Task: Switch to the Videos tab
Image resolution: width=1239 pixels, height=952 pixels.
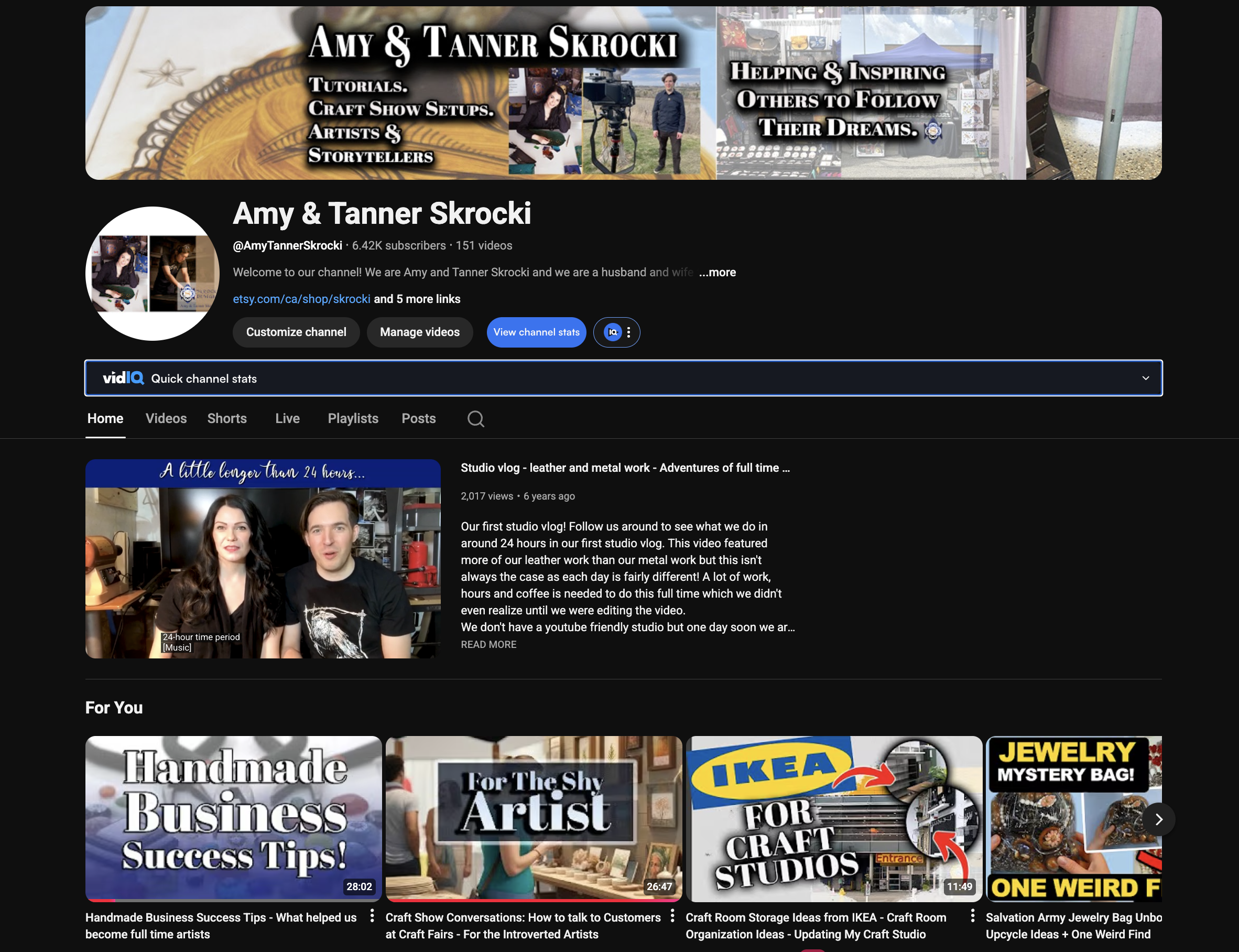Action: coord(166,418)
